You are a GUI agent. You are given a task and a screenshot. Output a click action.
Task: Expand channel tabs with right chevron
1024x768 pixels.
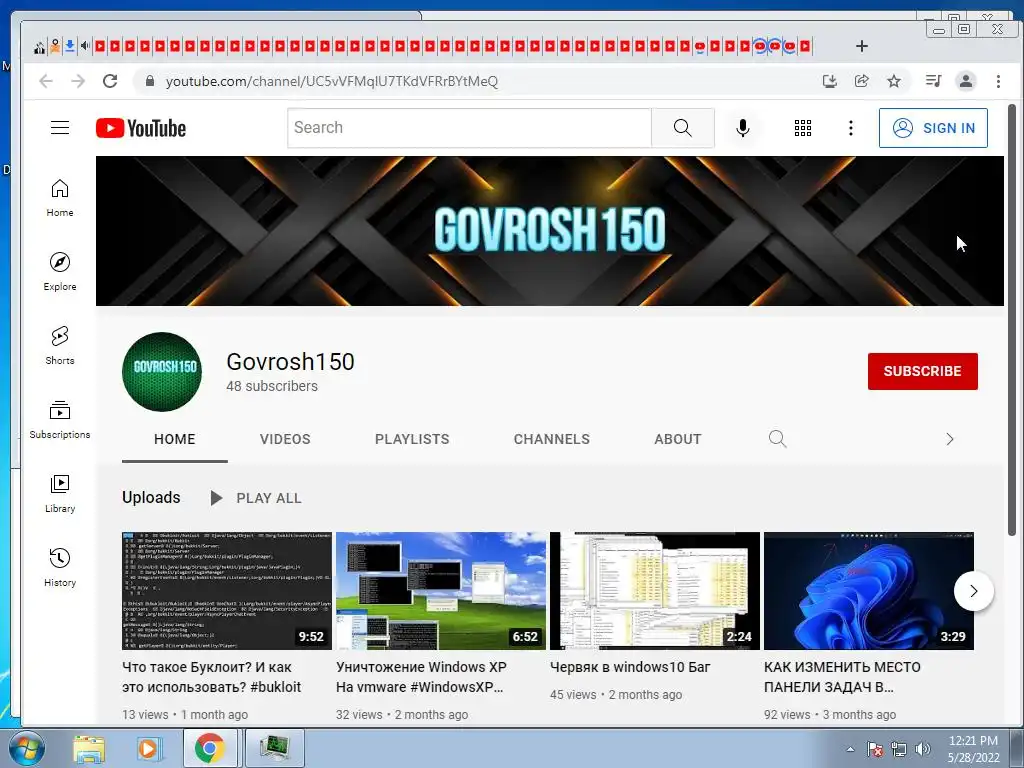[x=950, y=440]
